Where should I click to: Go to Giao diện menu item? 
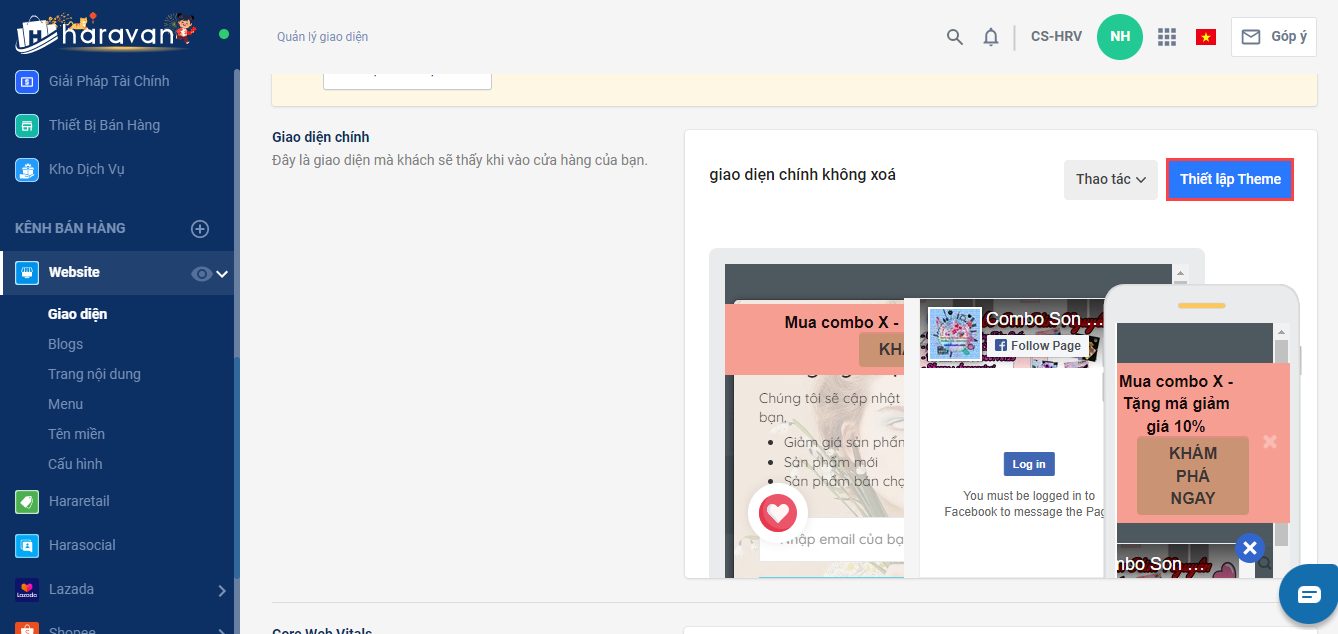pyautogui.click(x=77, y=314)
